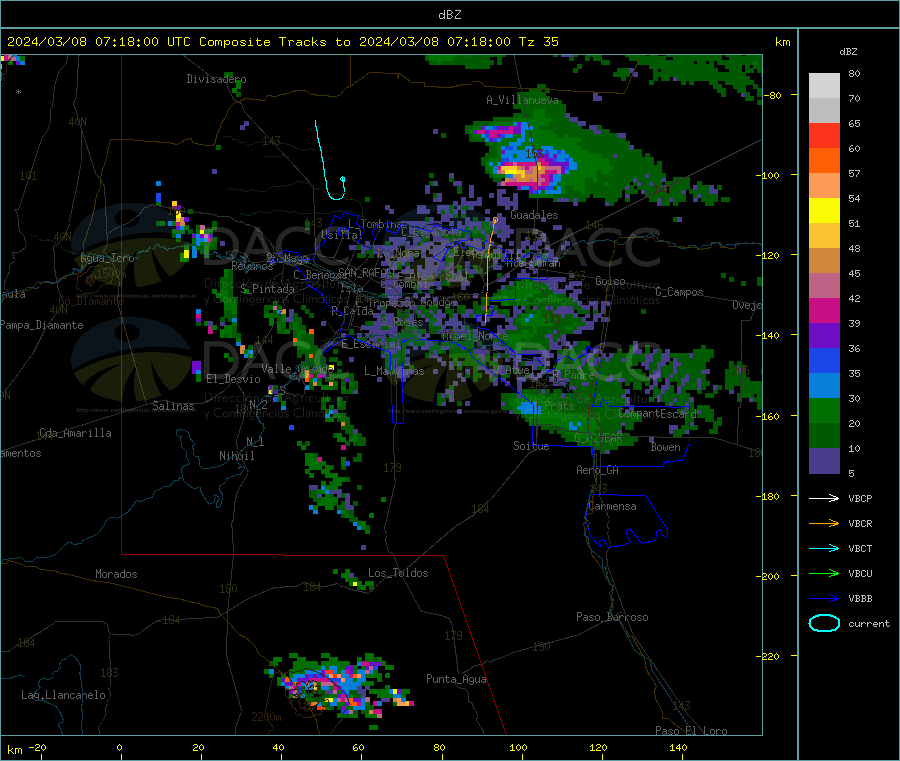Select the blue 35-36 dBZ swatch

pos(824,360)
